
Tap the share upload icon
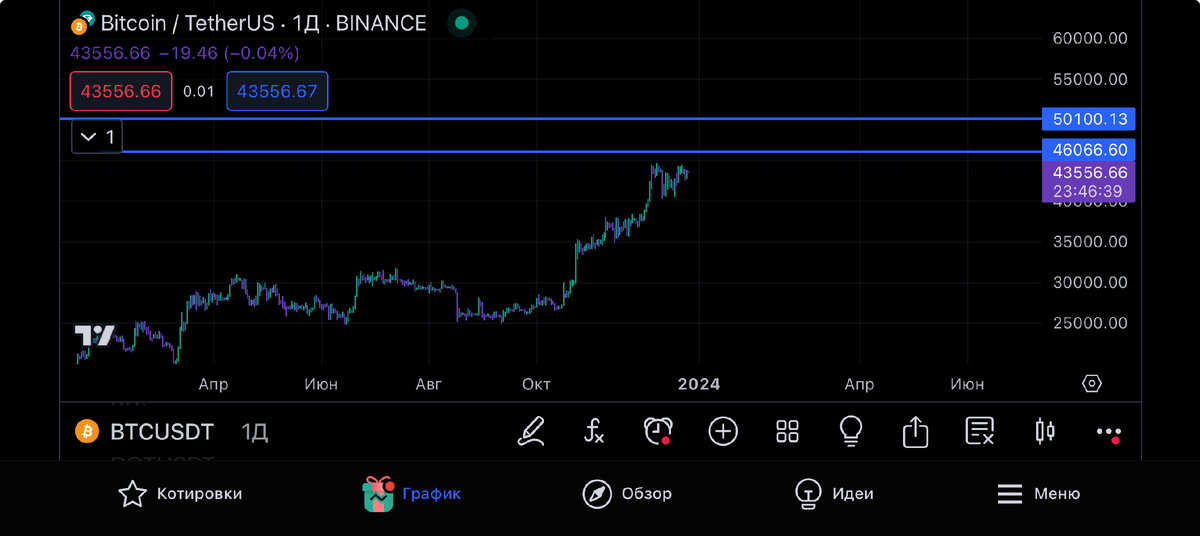(915, 431)
